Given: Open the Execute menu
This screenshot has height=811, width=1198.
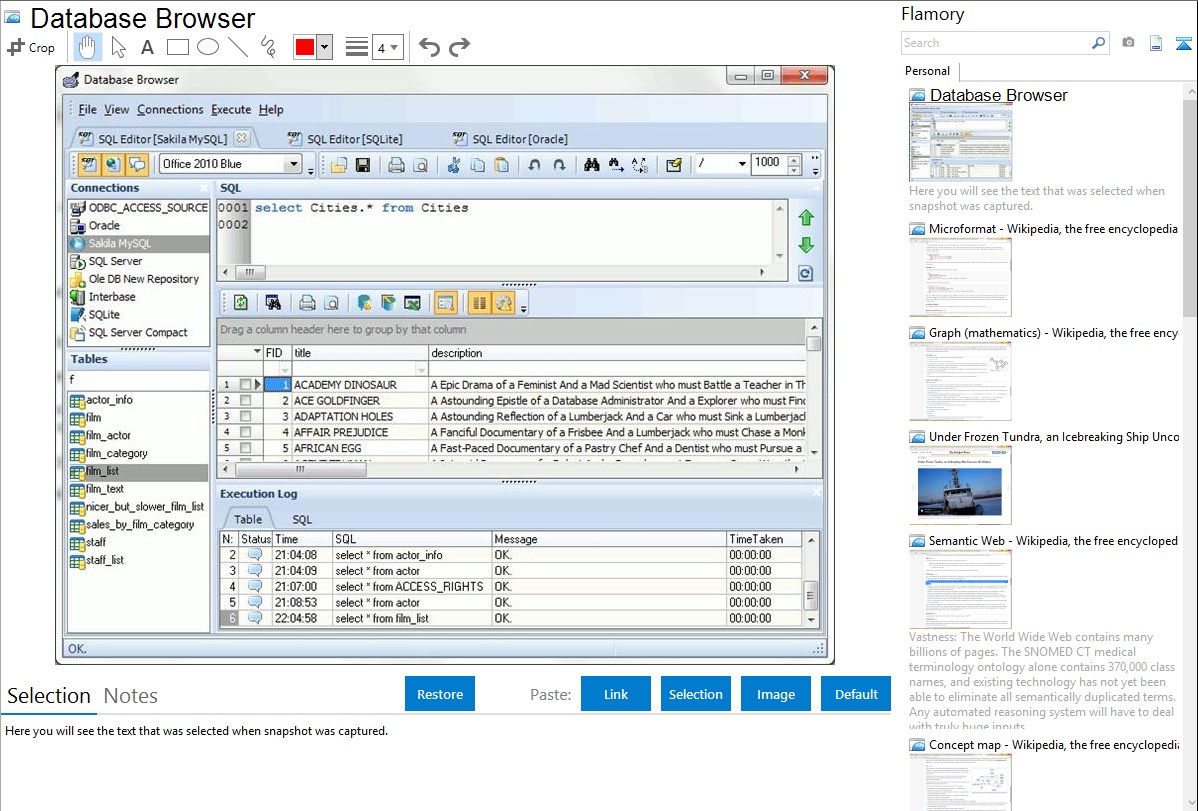Looking at the screenshot, I should click(x=231, y=109).
